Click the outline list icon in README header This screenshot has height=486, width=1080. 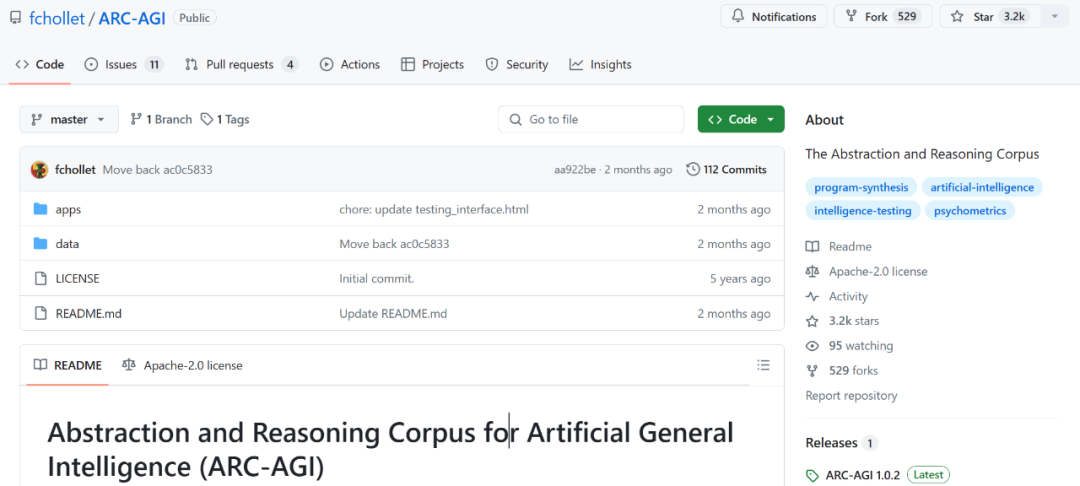[764, 365]
